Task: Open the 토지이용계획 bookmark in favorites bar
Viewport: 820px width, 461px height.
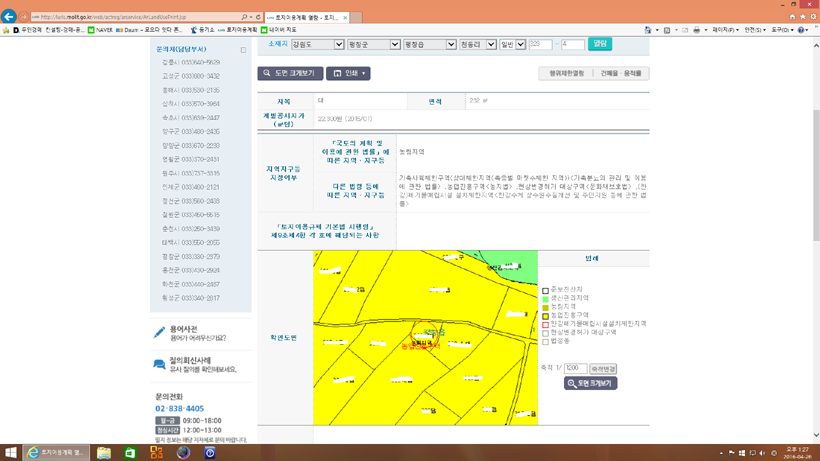Action: 237,30
